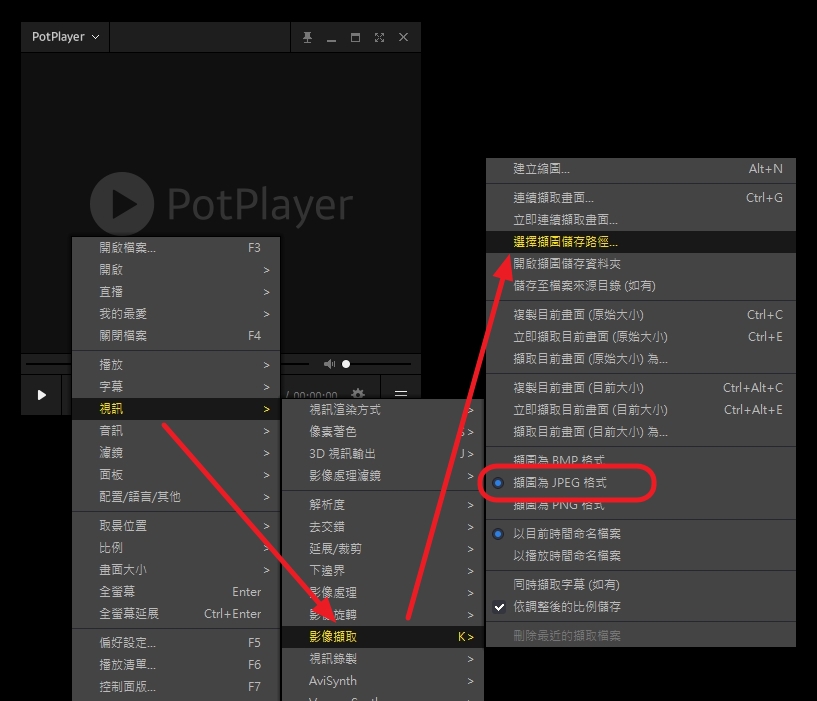Adjust the volume slider handle
This screenshot has width=817, height=701.
[346, 364]
